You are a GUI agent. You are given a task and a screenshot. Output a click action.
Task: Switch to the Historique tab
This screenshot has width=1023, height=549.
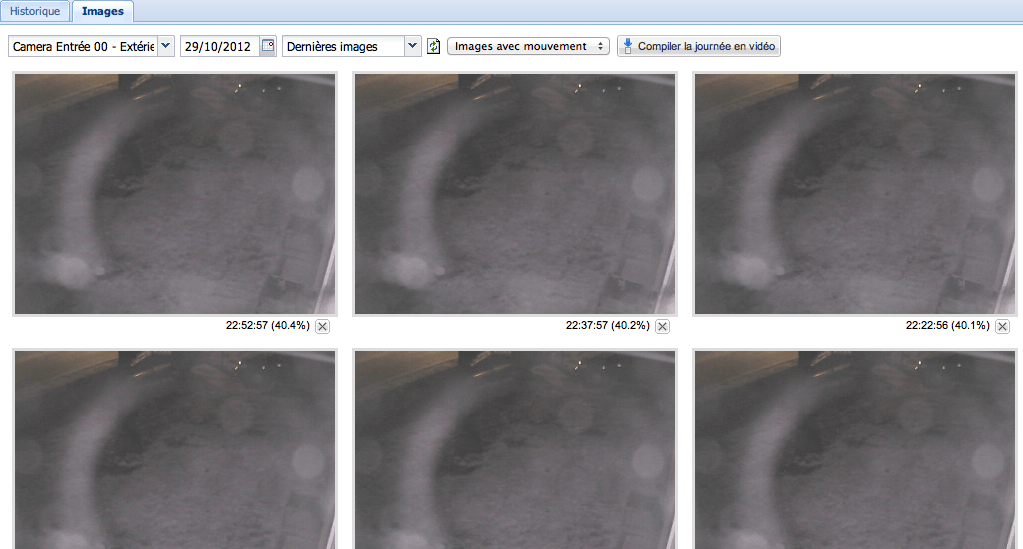coord(35,11)
